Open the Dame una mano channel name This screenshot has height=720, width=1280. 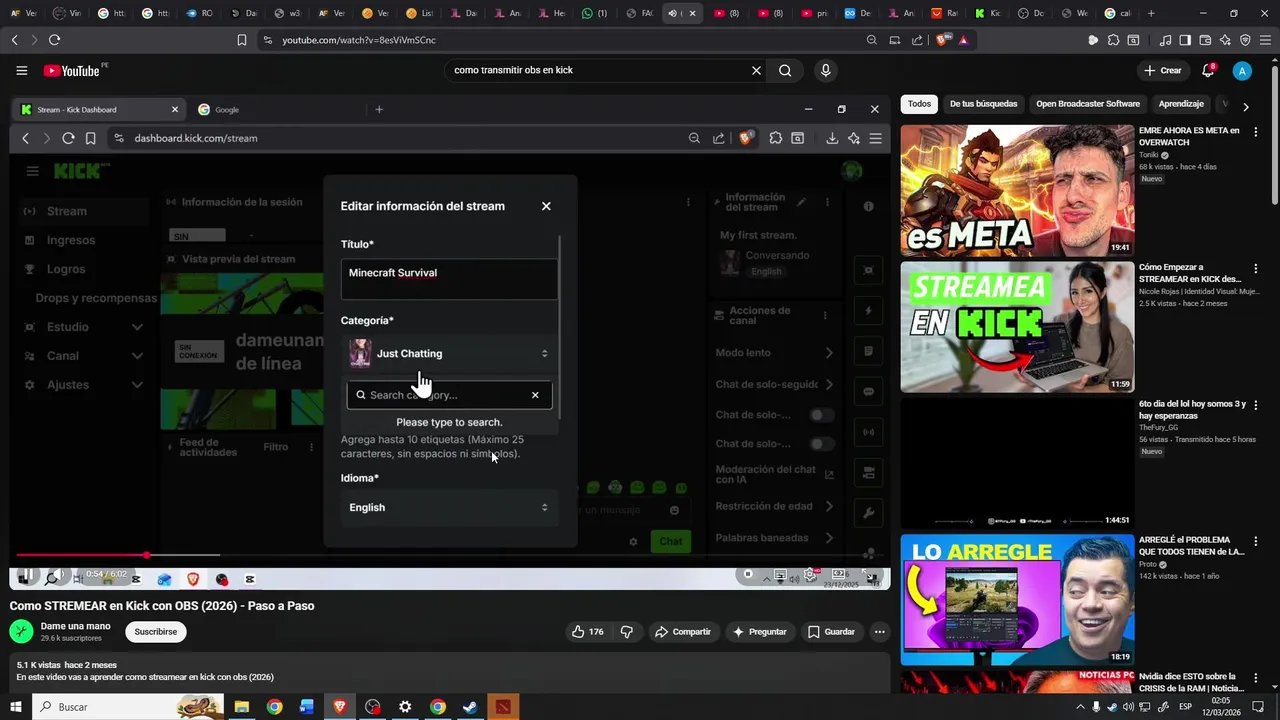coord(76,626)
